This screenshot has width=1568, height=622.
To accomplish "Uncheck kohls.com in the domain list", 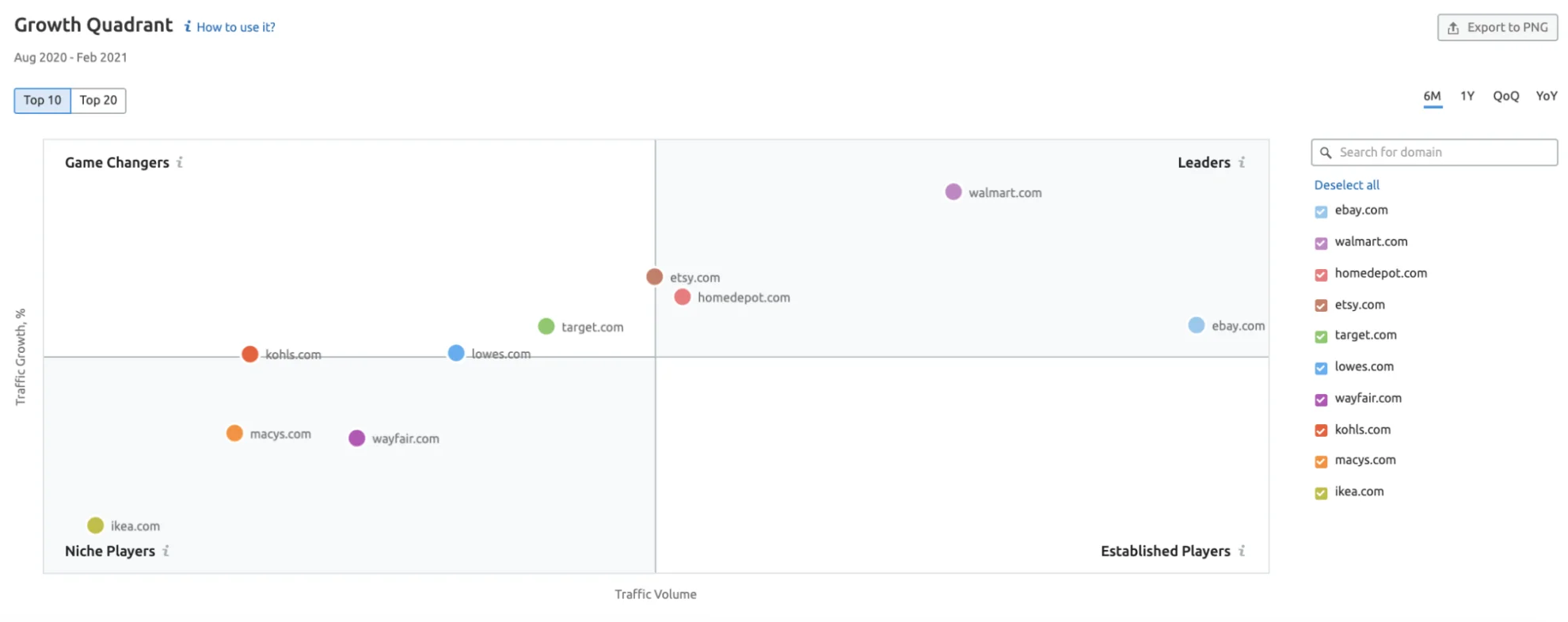I will pos(1321,430).
